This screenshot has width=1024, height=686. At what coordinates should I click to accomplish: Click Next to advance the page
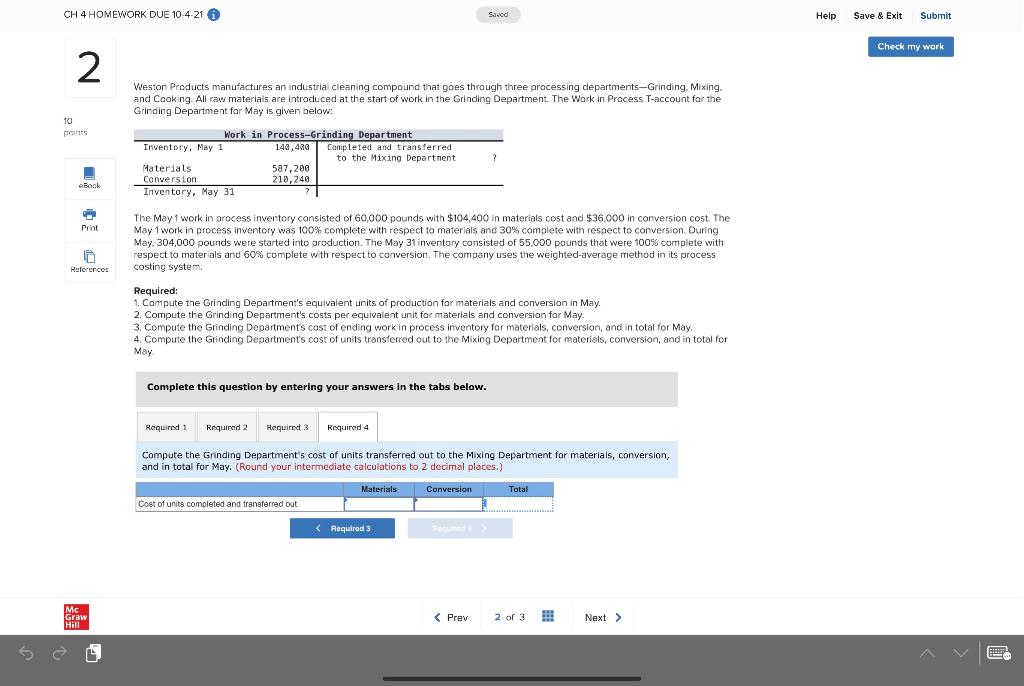tap(601, 617)
